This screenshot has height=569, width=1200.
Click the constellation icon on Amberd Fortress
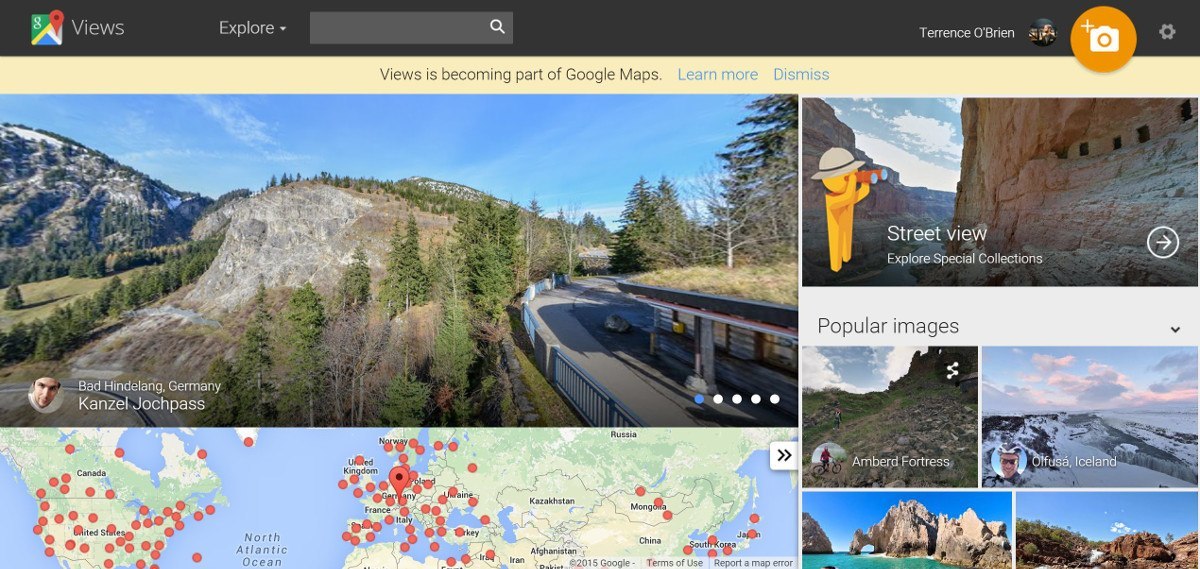coord(952,370)
